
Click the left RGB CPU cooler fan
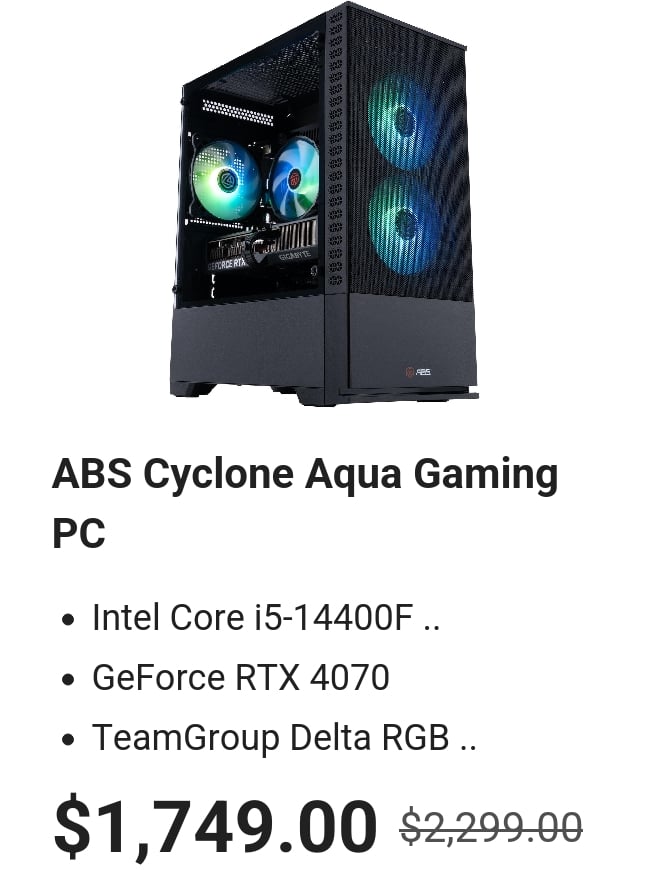pos(225,180)
